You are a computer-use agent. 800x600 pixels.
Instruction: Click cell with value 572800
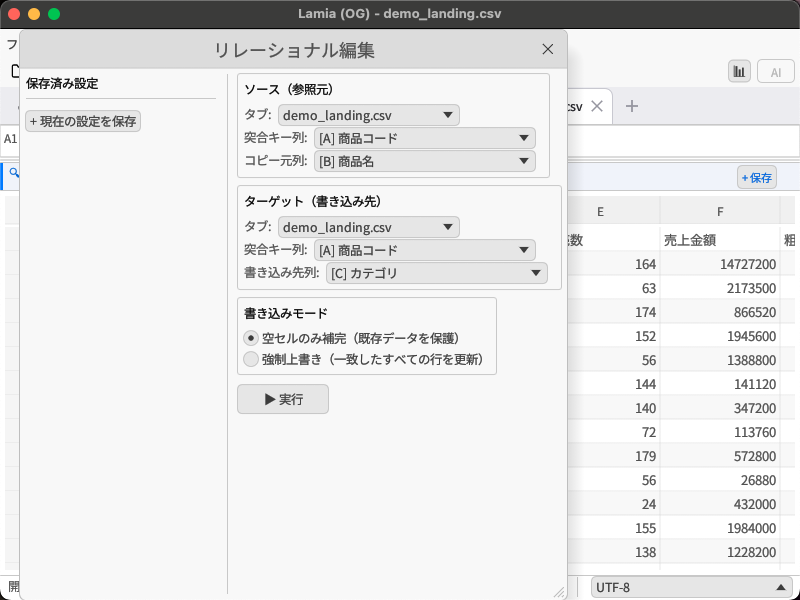(x=720, y=456)
